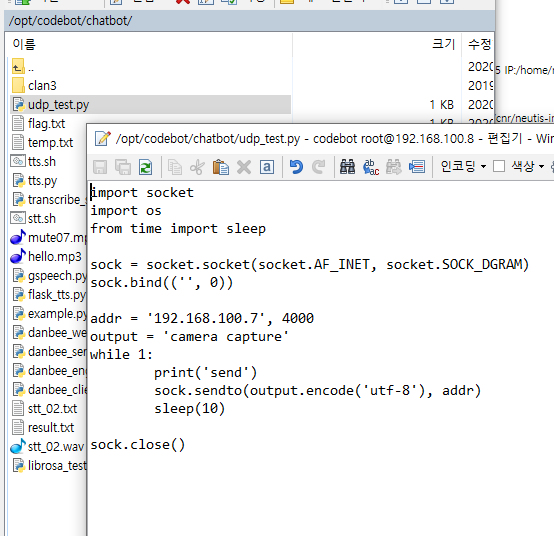This screenshot has height=536, width=554.
Task: Click the socket.SOCK_DGRAM text in the editor
Action: click(x=457, y=265)
